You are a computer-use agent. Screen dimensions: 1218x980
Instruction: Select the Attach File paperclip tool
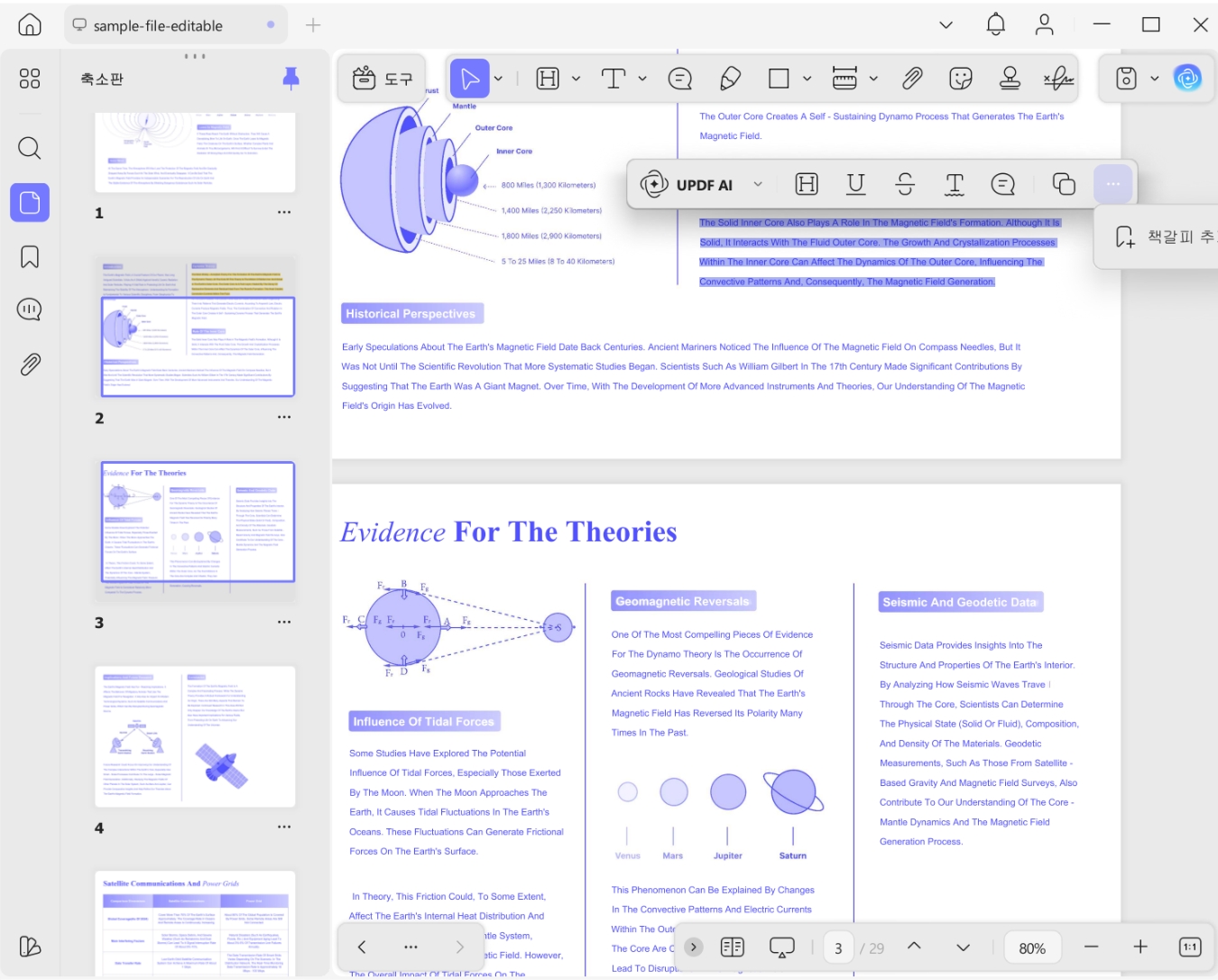click(912, 79)
